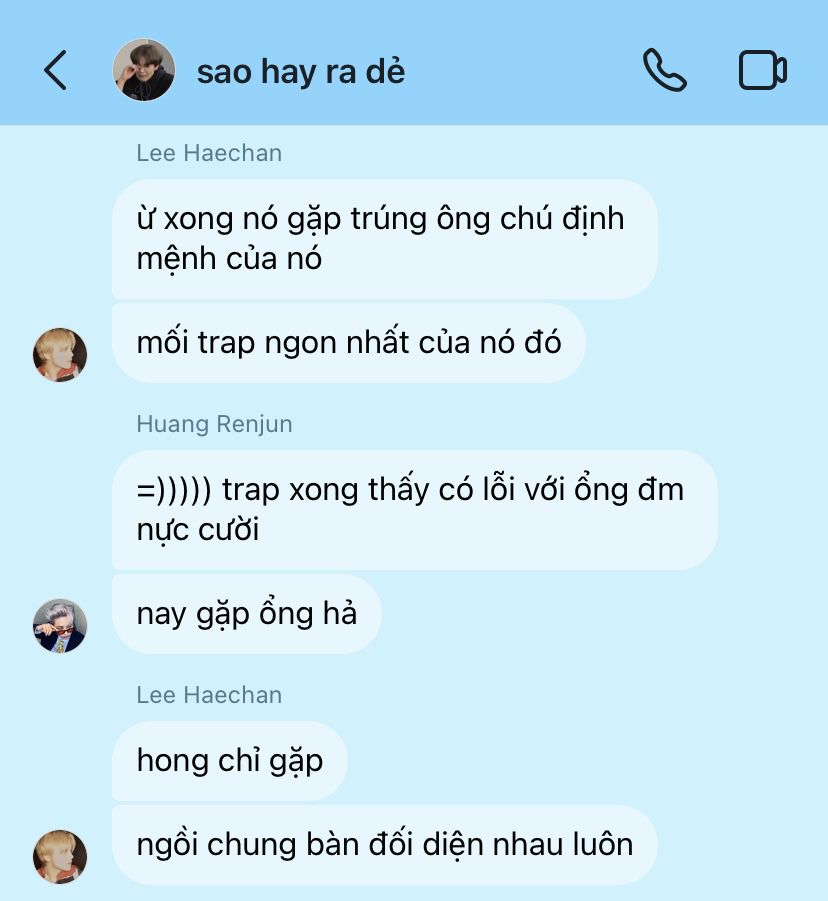Tap the words 'mệnh của nó' in Haechan's message

point(229,259)
